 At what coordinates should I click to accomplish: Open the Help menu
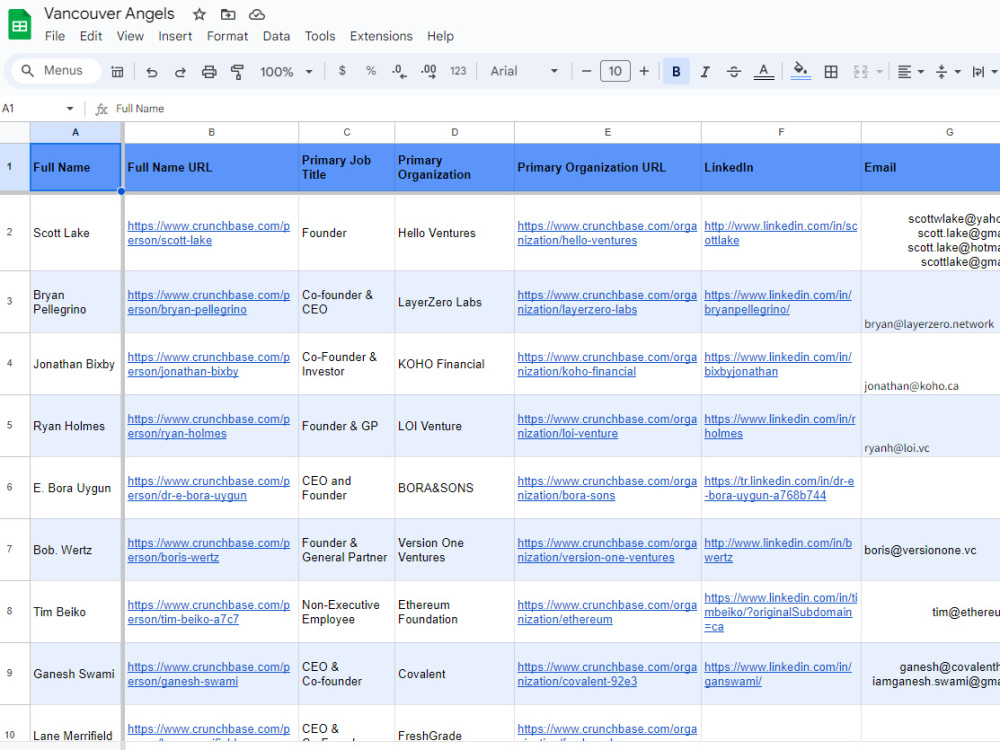[x=440, y=36]
